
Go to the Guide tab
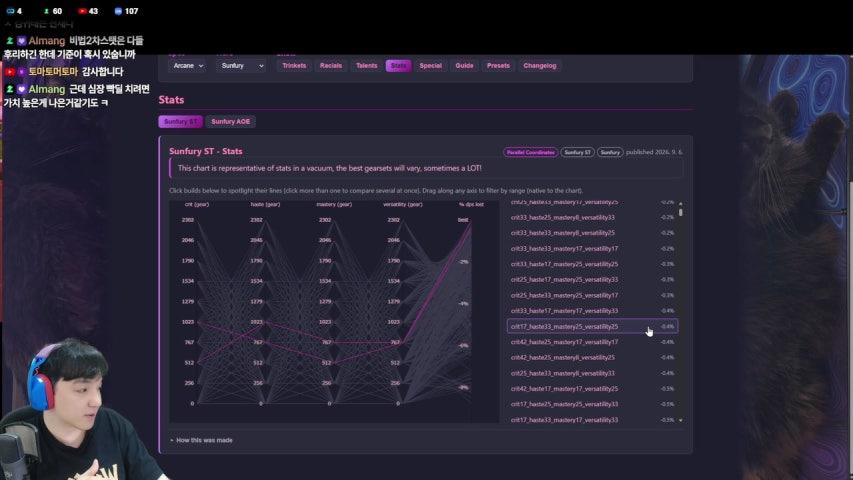point(464,66)
